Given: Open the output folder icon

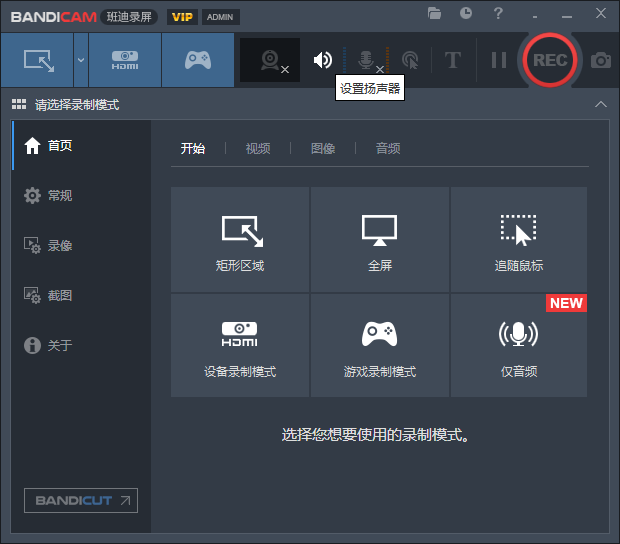Looking at the screenshot, I should click(x=434, y=13).
